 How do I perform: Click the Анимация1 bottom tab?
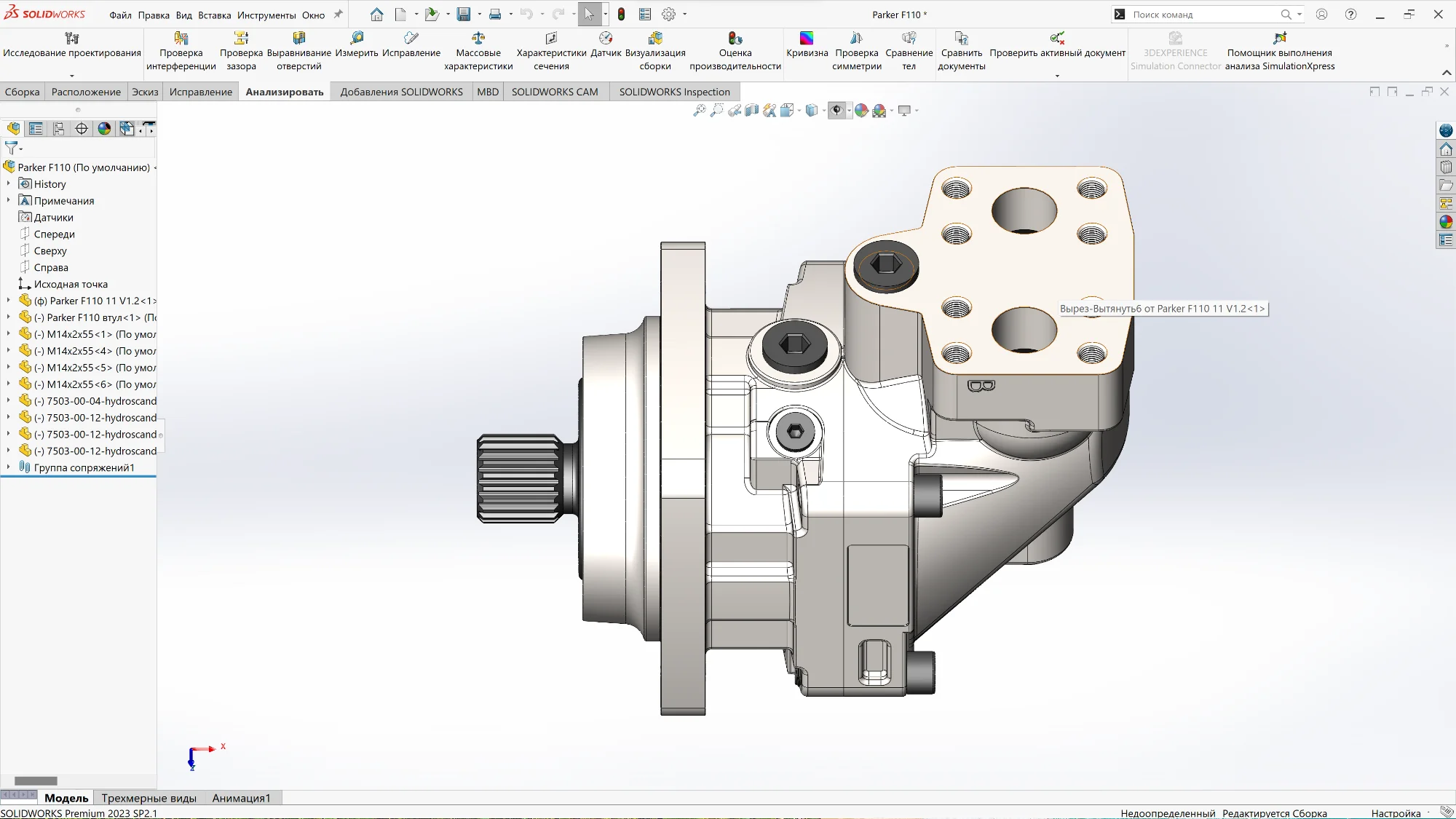point(241,798)
